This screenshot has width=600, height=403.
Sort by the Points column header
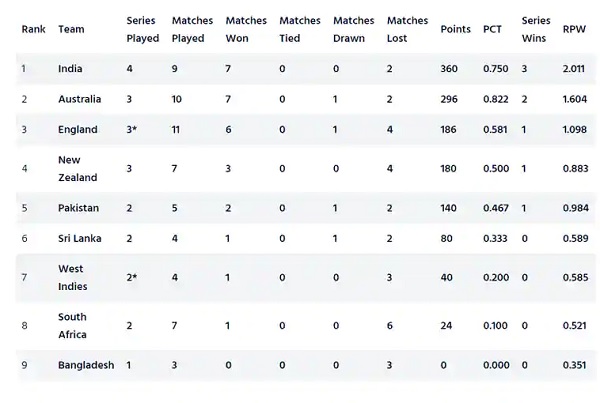coord(455,29)
